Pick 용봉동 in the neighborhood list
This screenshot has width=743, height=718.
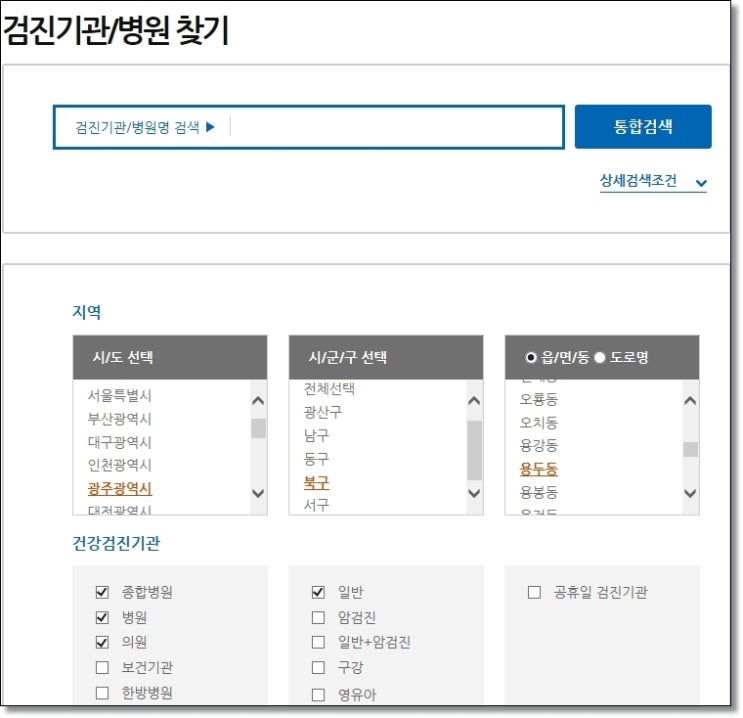click(x=538, y=492)
